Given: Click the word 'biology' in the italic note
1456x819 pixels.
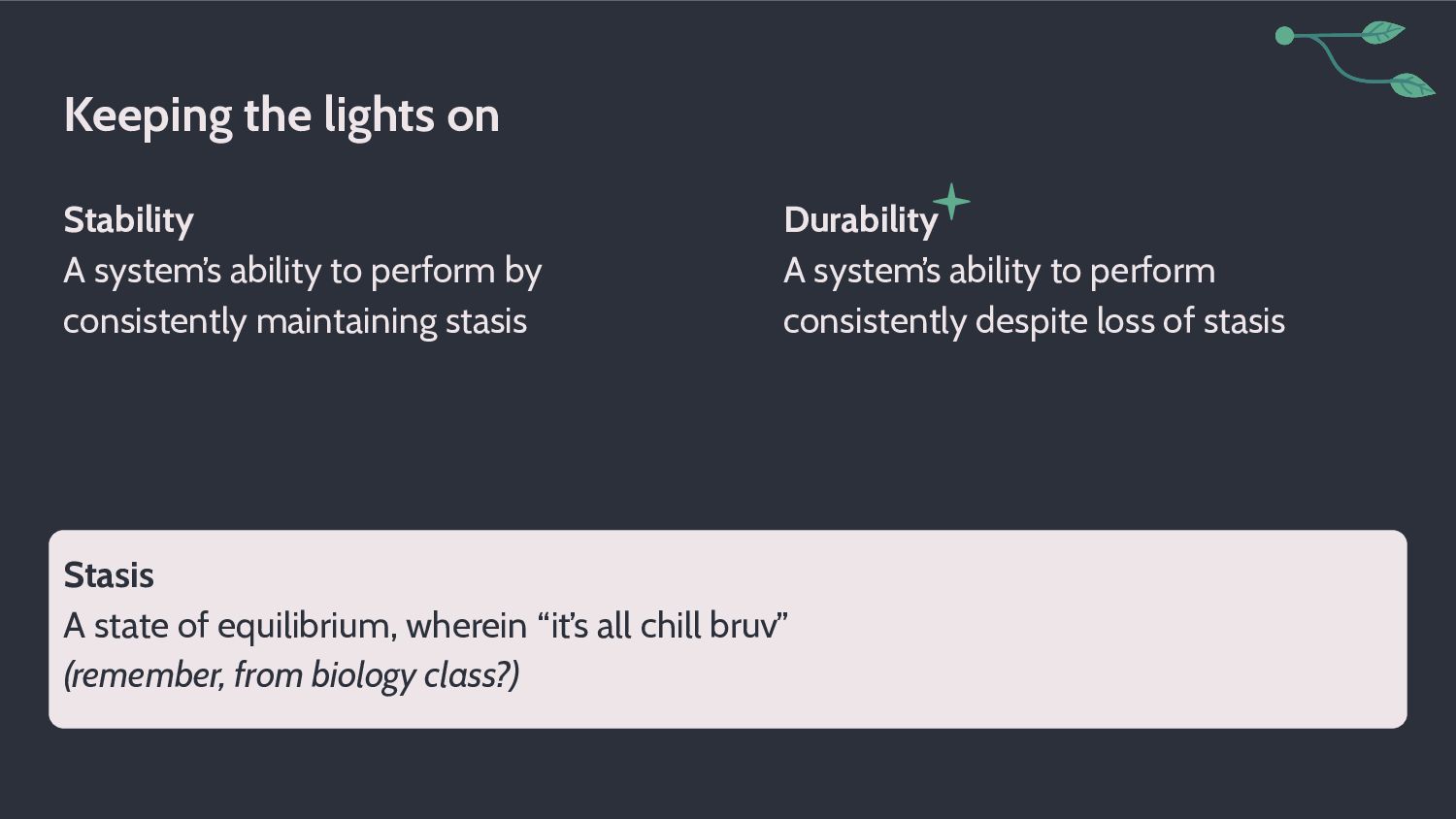Looking at the screenshot, I should coord(363,675).
